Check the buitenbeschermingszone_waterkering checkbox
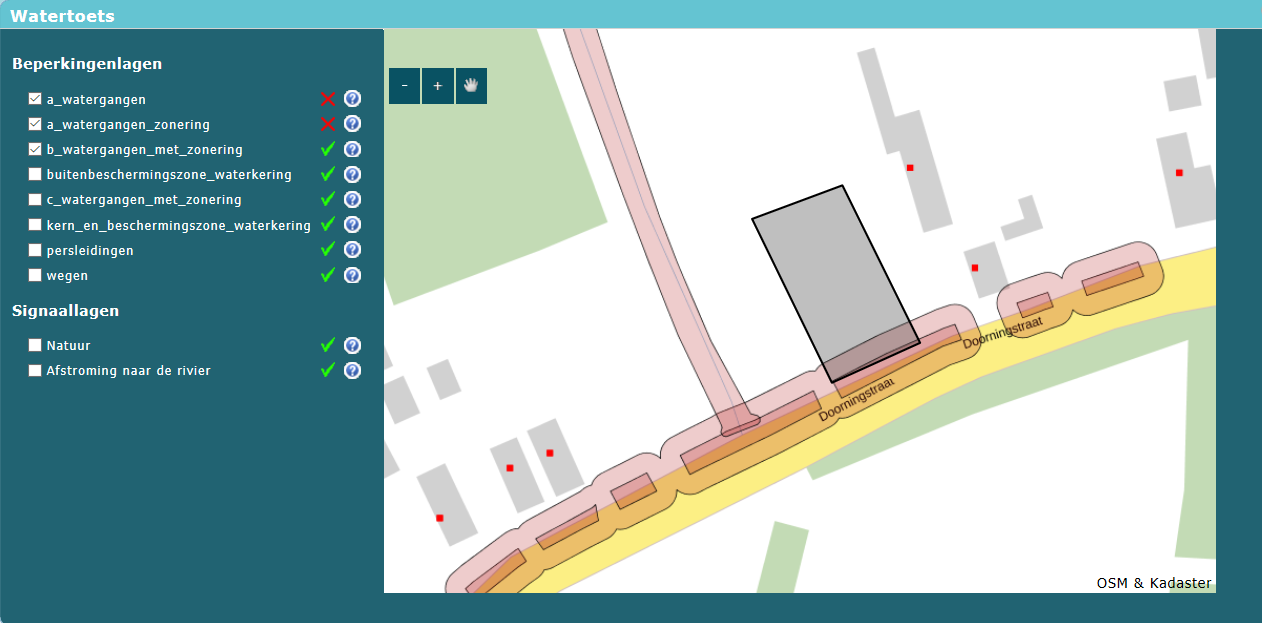Image resolution: width=1262 pixels, height=623 pixels. coord(35,175)
